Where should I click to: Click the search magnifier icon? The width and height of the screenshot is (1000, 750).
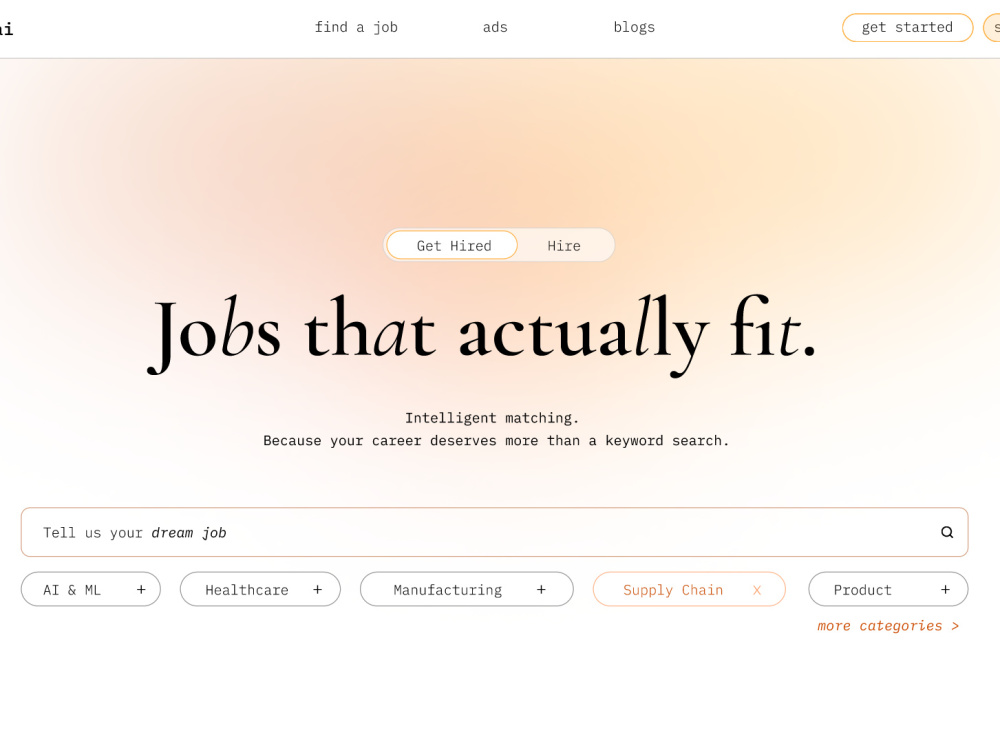[x=947, y=532]
